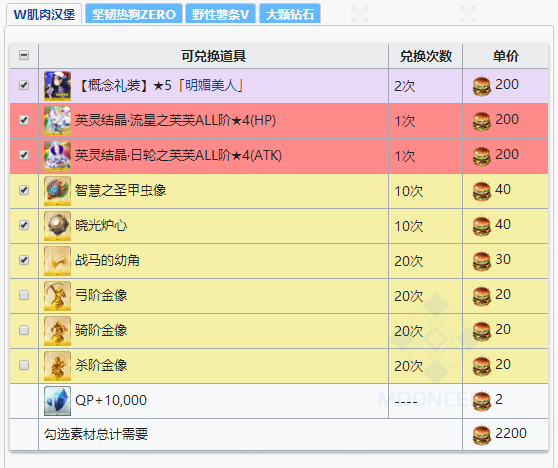Click burger icon in 骑阶金像 price cell
The image size is (558, 468).
(482, 331)
